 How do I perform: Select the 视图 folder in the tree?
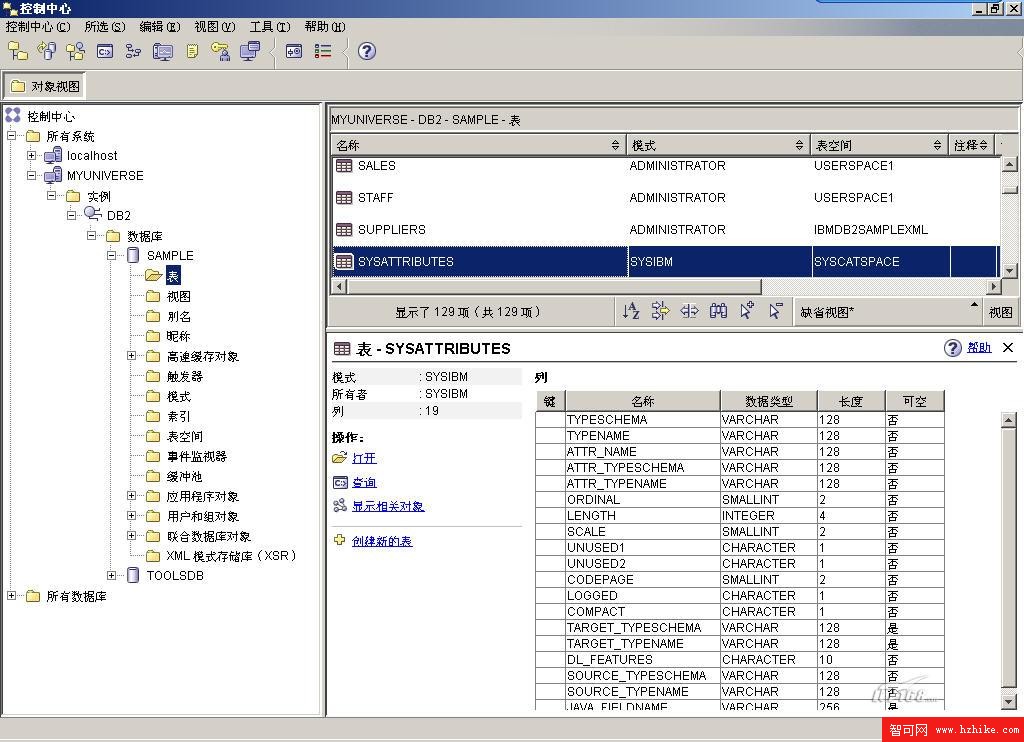(x=178, y=296)
